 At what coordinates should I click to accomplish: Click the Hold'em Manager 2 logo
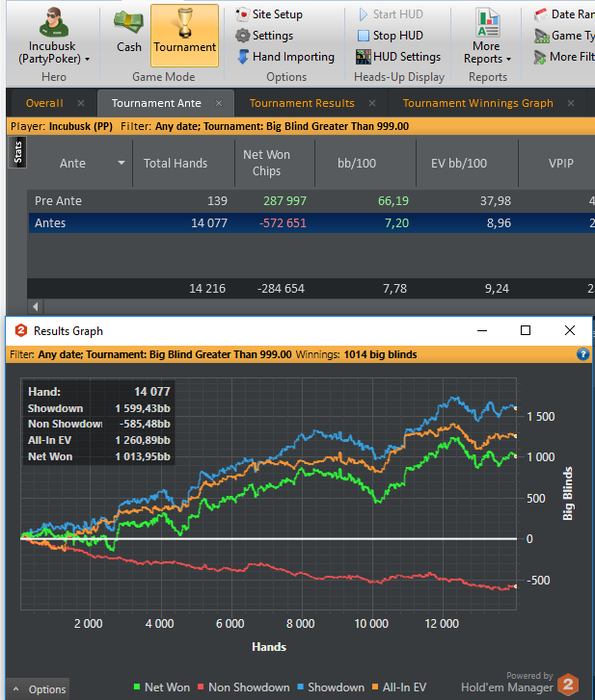(568, 684)
